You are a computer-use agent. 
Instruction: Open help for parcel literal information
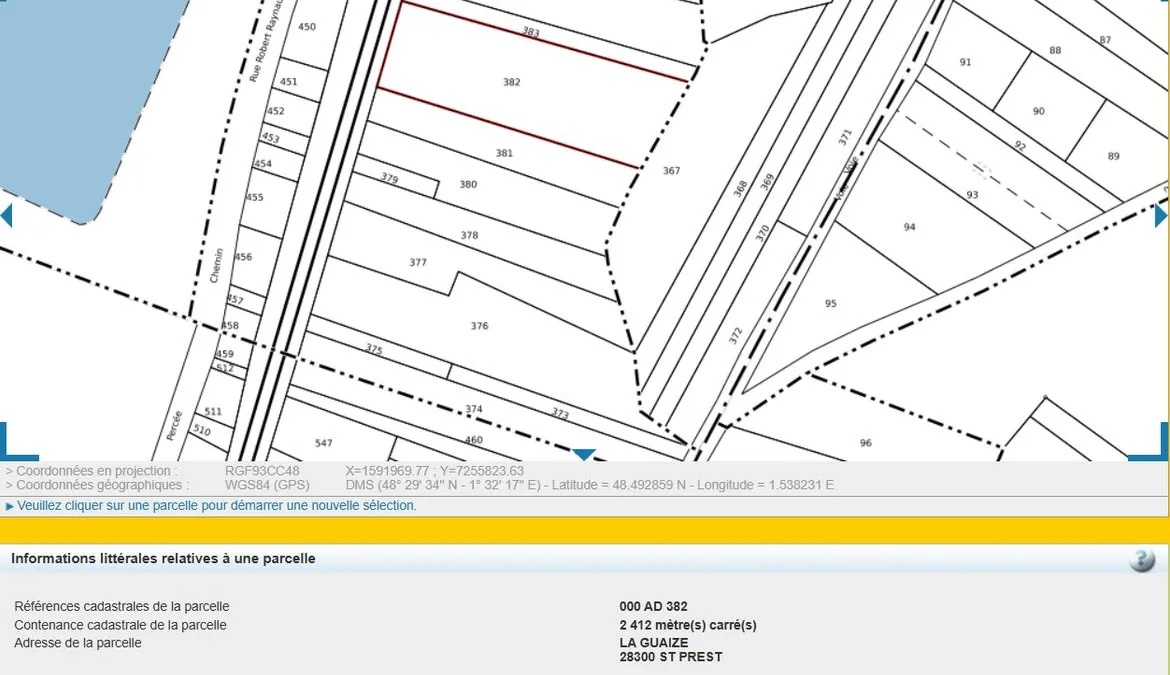(1142, 559)
